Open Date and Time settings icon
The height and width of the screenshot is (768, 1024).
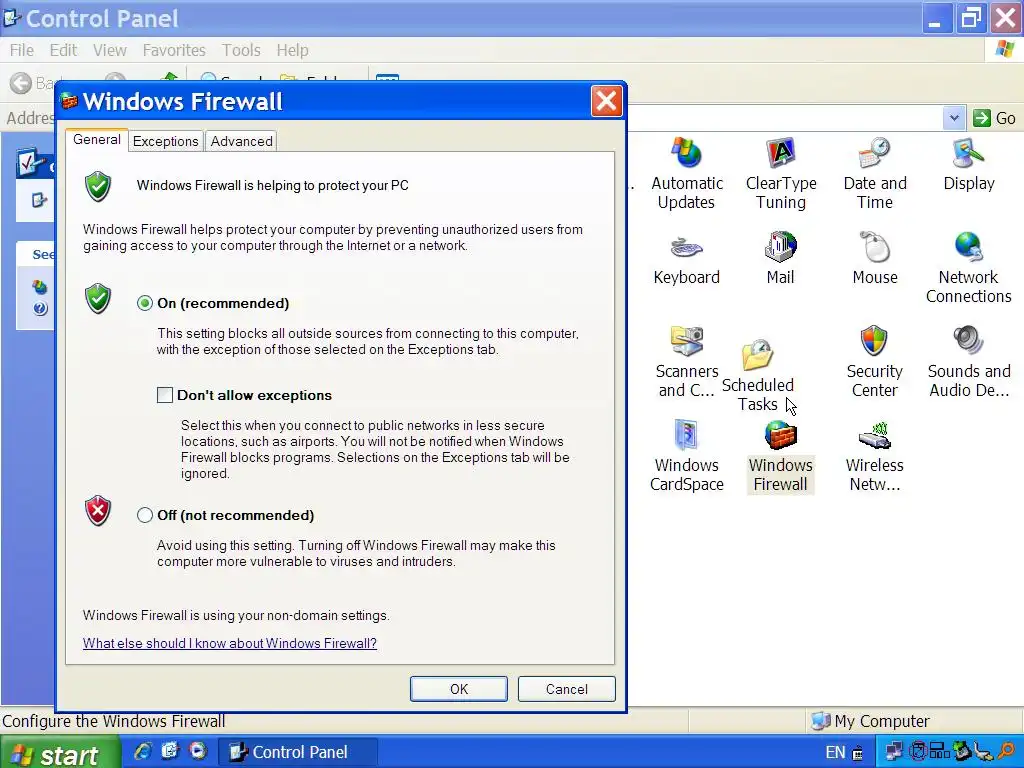(874, 153)
